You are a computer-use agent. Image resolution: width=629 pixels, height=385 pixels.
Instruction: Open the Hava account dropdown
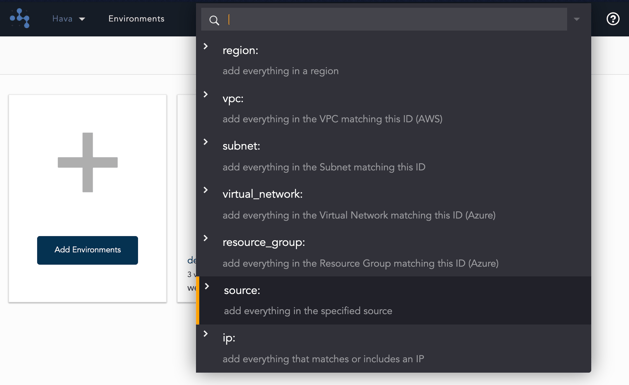coord(68,19)
